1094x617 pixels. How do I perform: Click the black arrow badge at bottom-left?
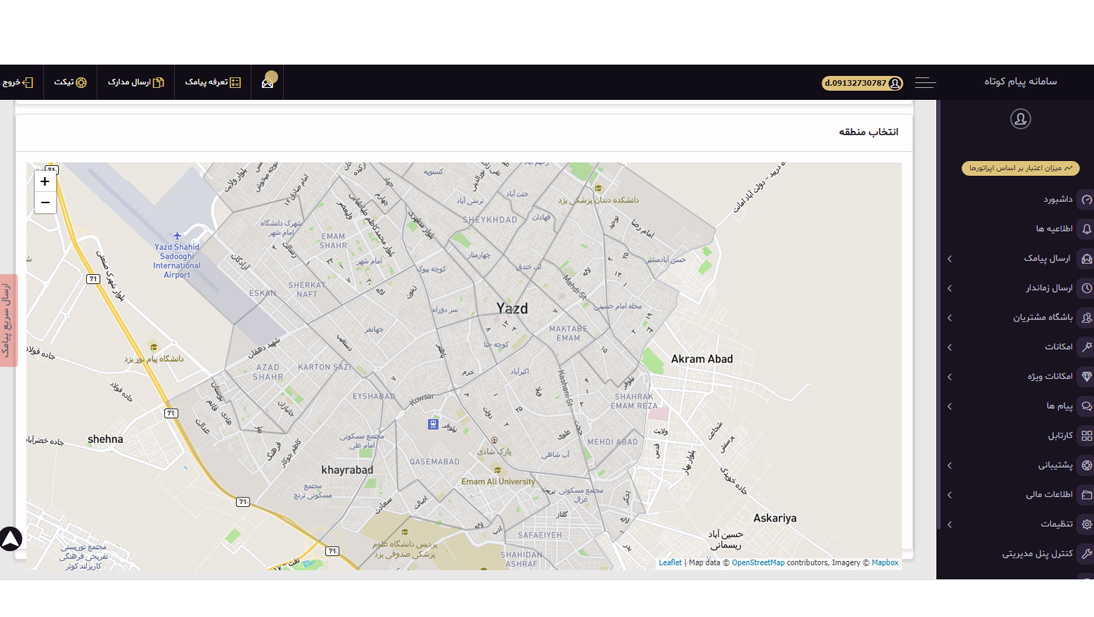pos(10,539)
